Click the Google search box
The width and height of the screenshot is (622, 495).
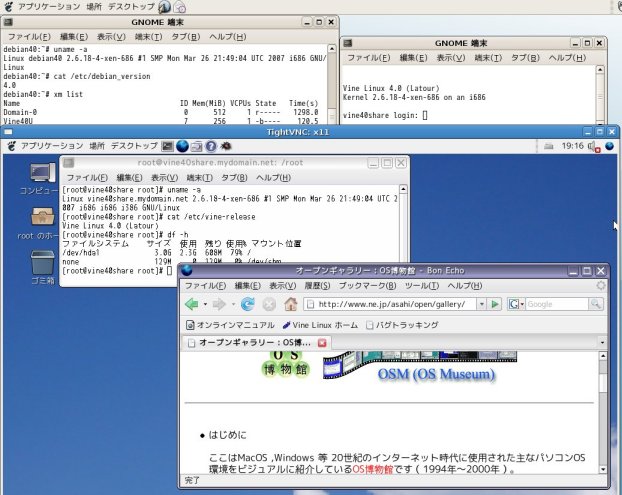click(x=557, y=304)
